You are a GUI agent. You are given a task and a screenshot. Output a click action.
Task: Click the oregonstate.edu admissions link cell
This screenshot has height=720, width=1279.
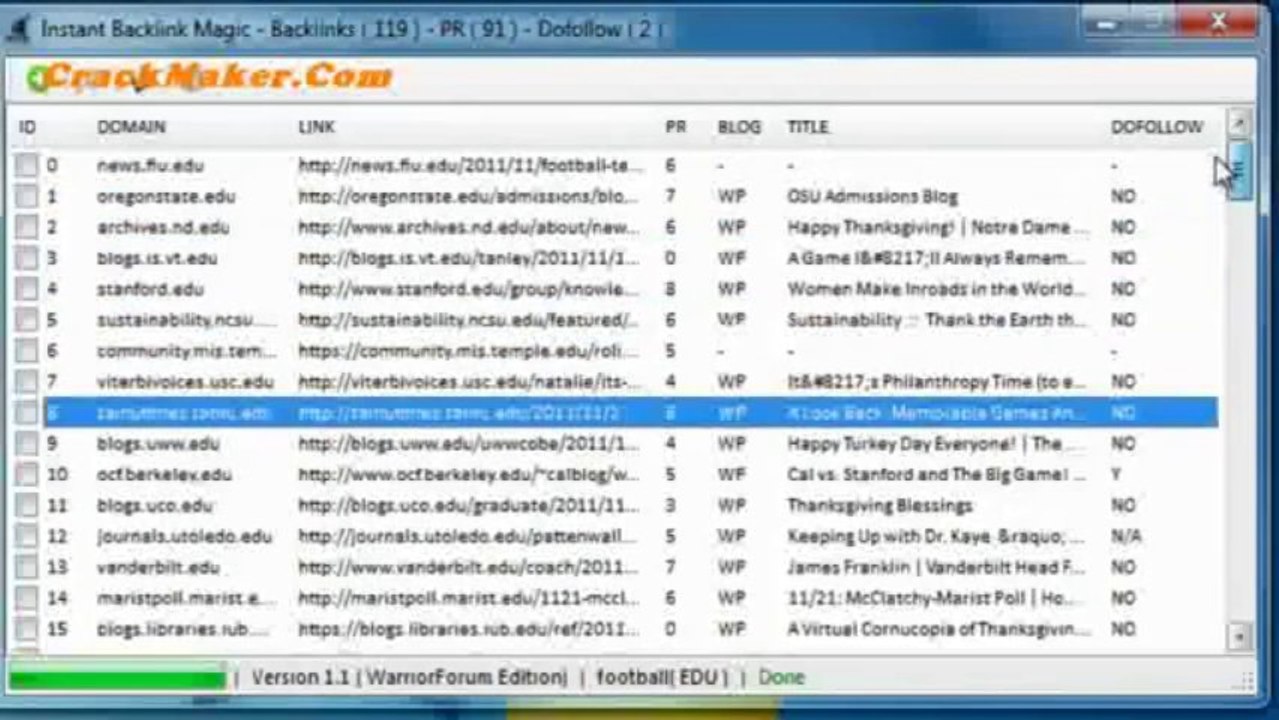(x=468, y=196)
